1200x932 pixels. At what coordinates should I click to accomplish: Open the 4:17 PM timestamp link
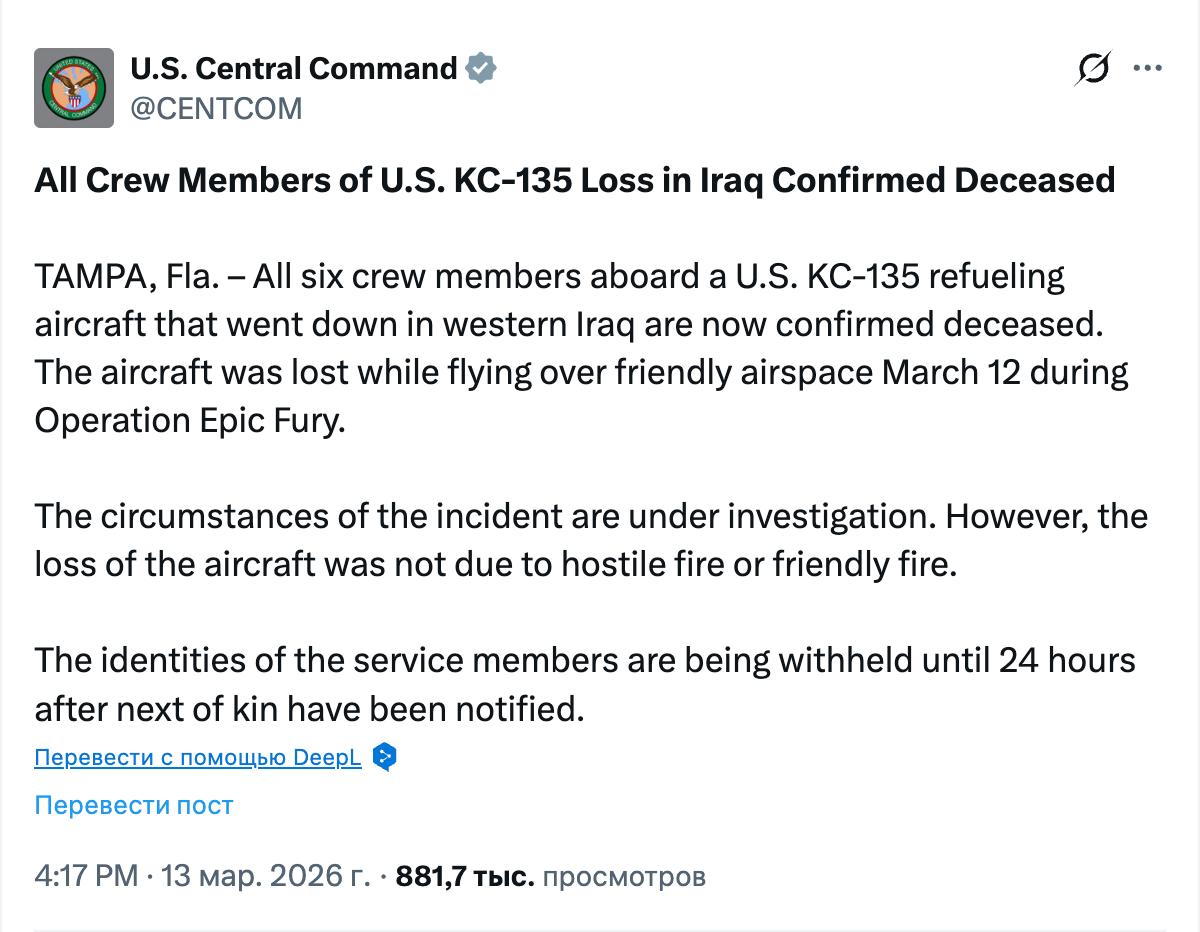(x=86, y=876)
